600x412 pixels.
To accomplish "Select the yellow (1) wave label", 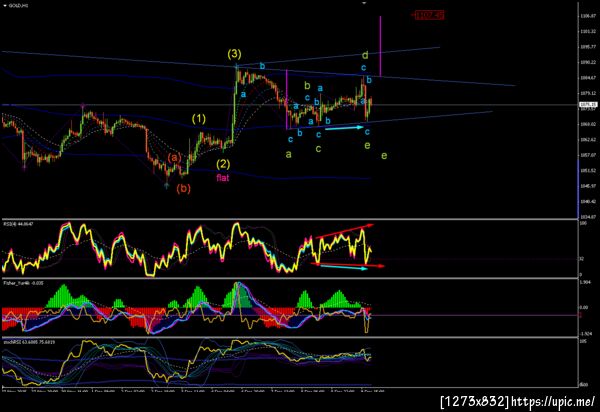I will (199, 119).
